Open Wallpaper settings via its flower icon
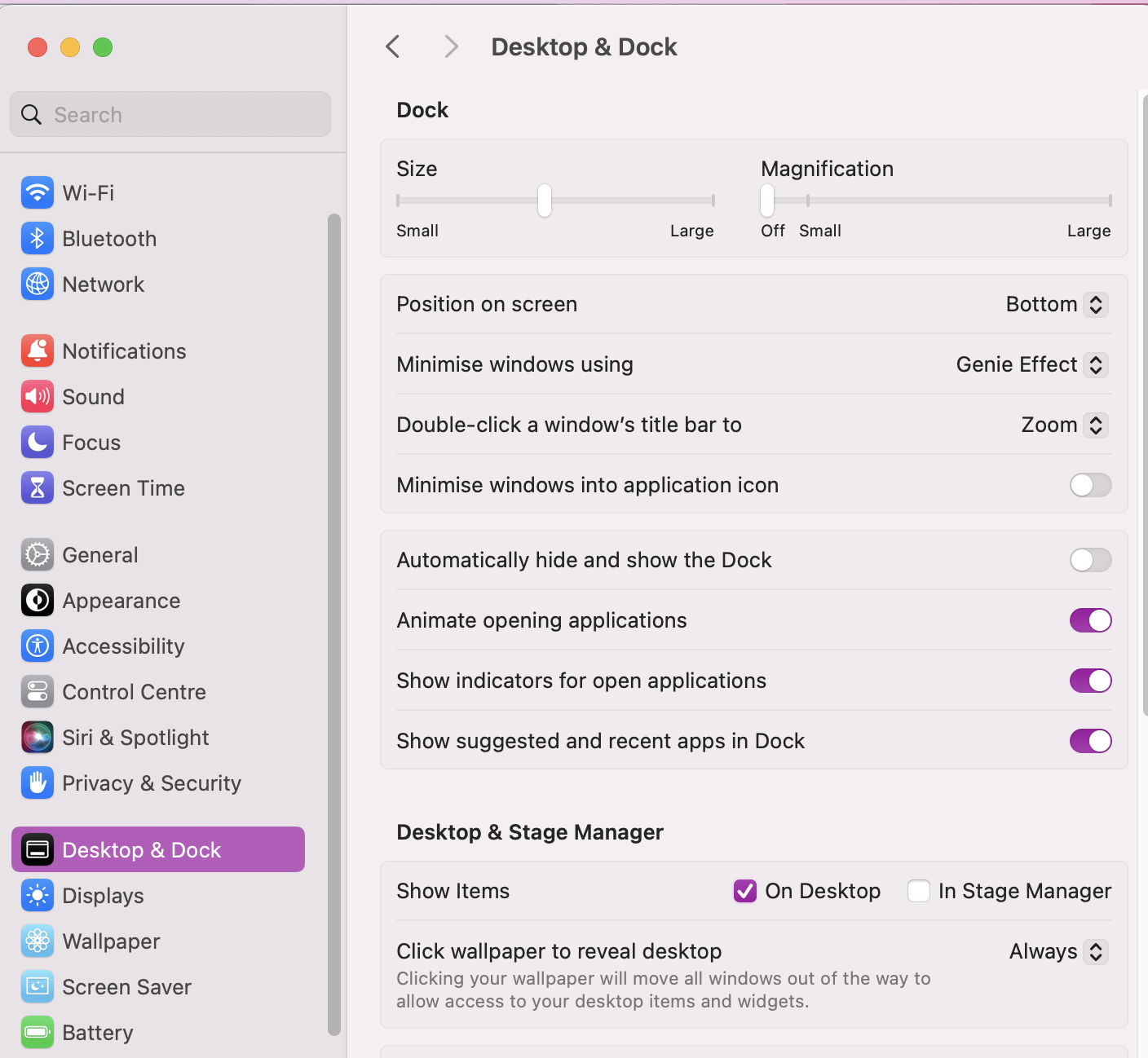This screenshot has width=1148, height=1058. 37,941
